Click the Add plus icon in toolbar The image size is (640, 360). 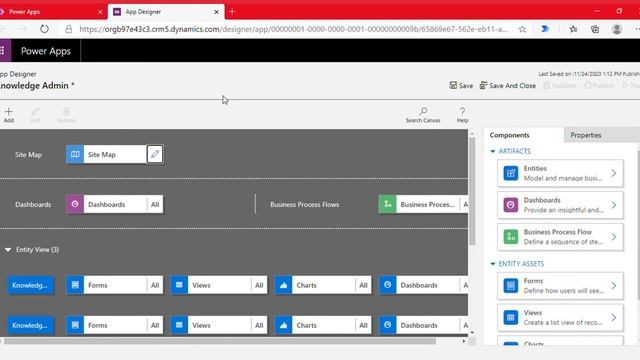pyautogui.click(x=9, y=111)
